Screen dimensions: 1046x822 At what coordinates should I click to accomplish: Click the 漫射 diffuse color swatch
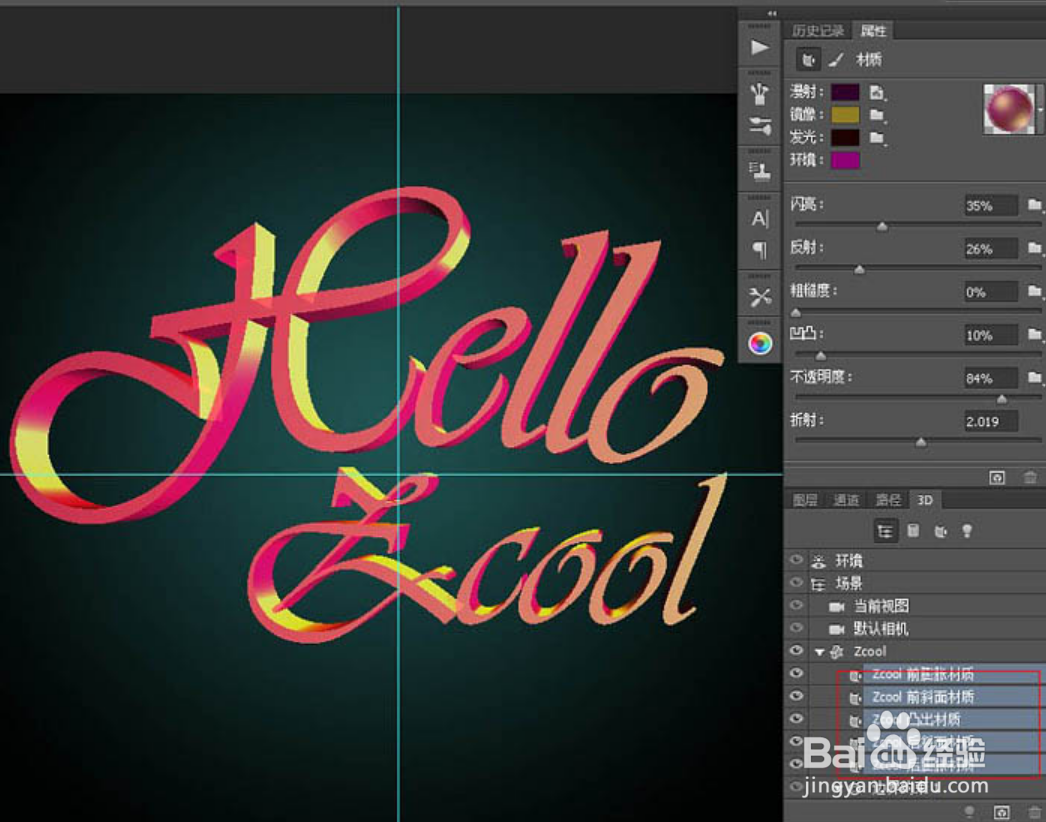pyautogui.click(x=845, y=92)
